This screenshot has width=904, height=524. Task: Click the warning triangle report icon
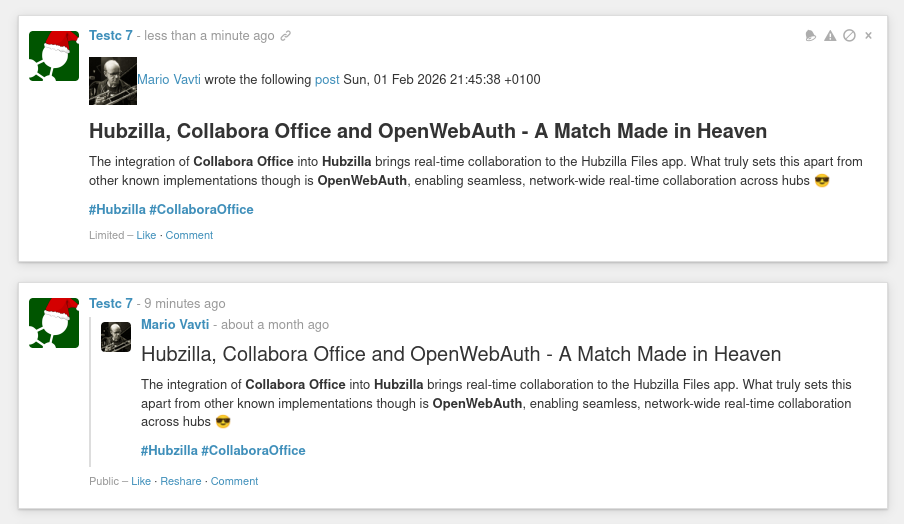830,36
